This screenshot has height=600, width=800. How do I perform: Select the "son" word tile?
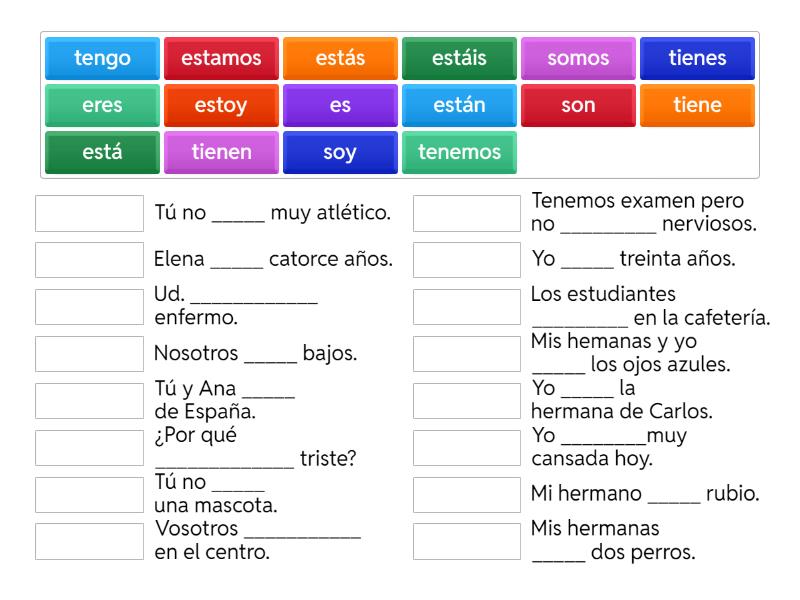[579, 105]
